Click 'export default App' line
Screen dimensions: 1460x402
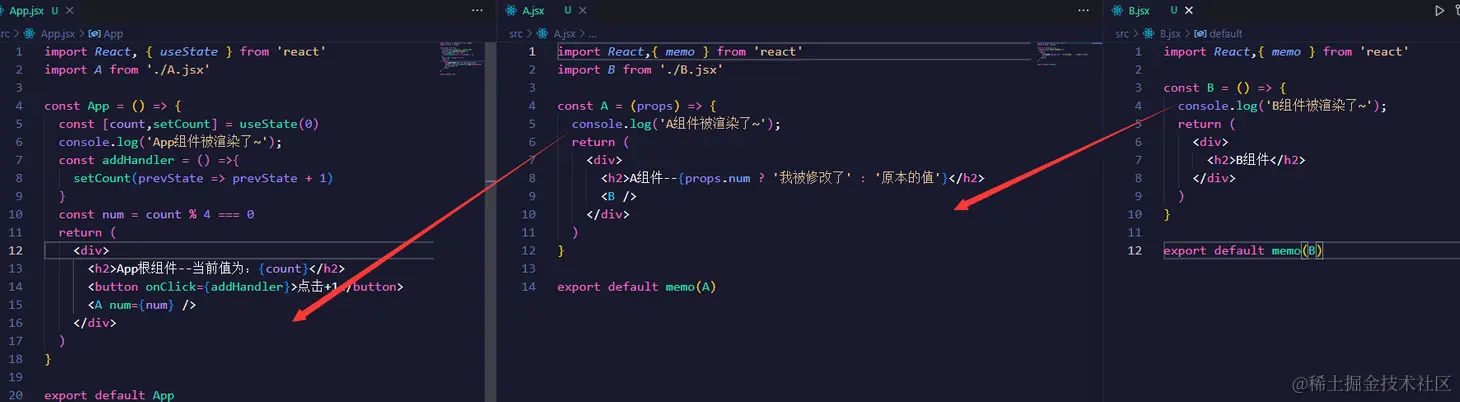109,395
